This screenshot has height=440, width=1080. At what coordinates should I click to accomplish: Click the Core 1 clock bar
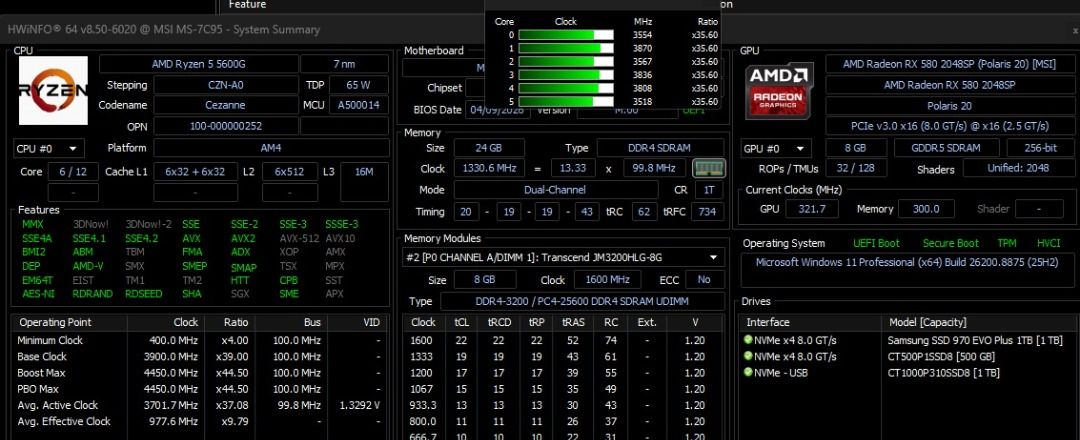click(565, 48)
